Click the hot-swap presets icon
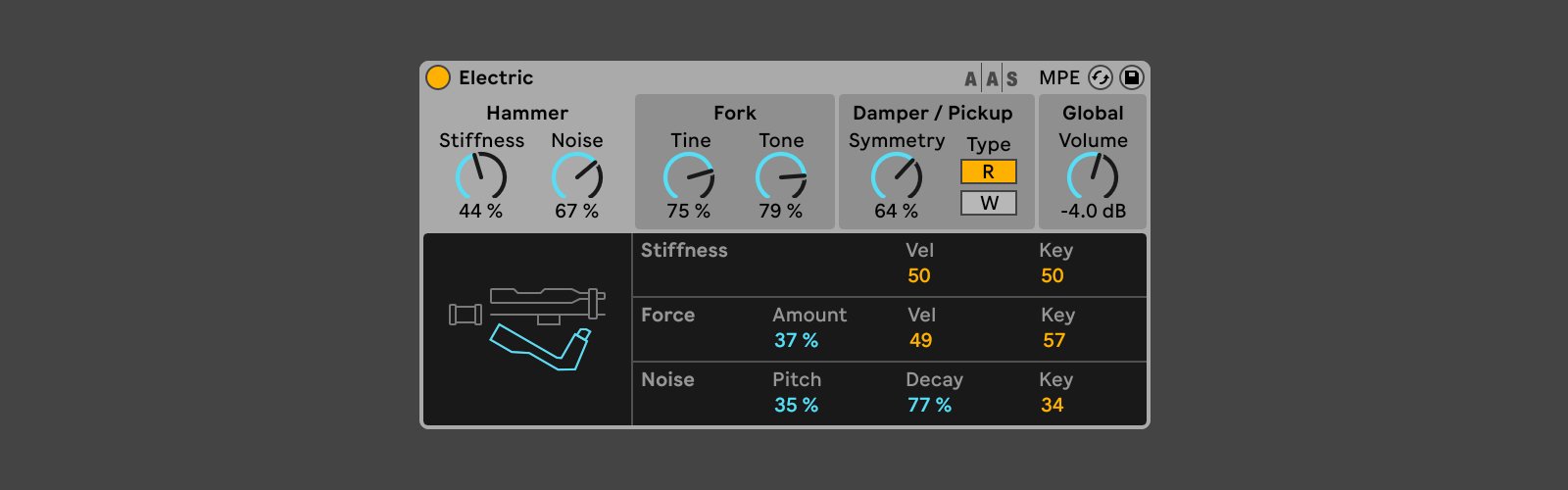1568x490 pixels. 1101,77
